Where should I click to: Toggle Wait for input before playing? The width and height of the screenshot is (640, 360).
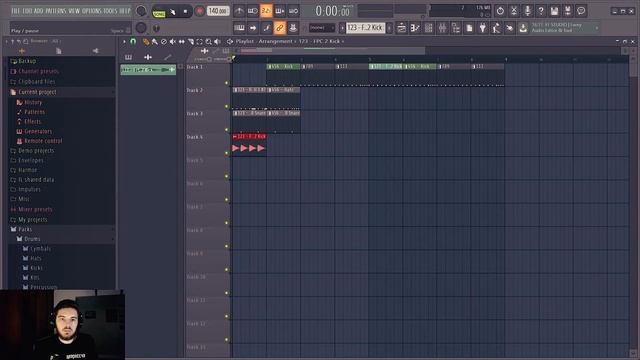point(253,11)
